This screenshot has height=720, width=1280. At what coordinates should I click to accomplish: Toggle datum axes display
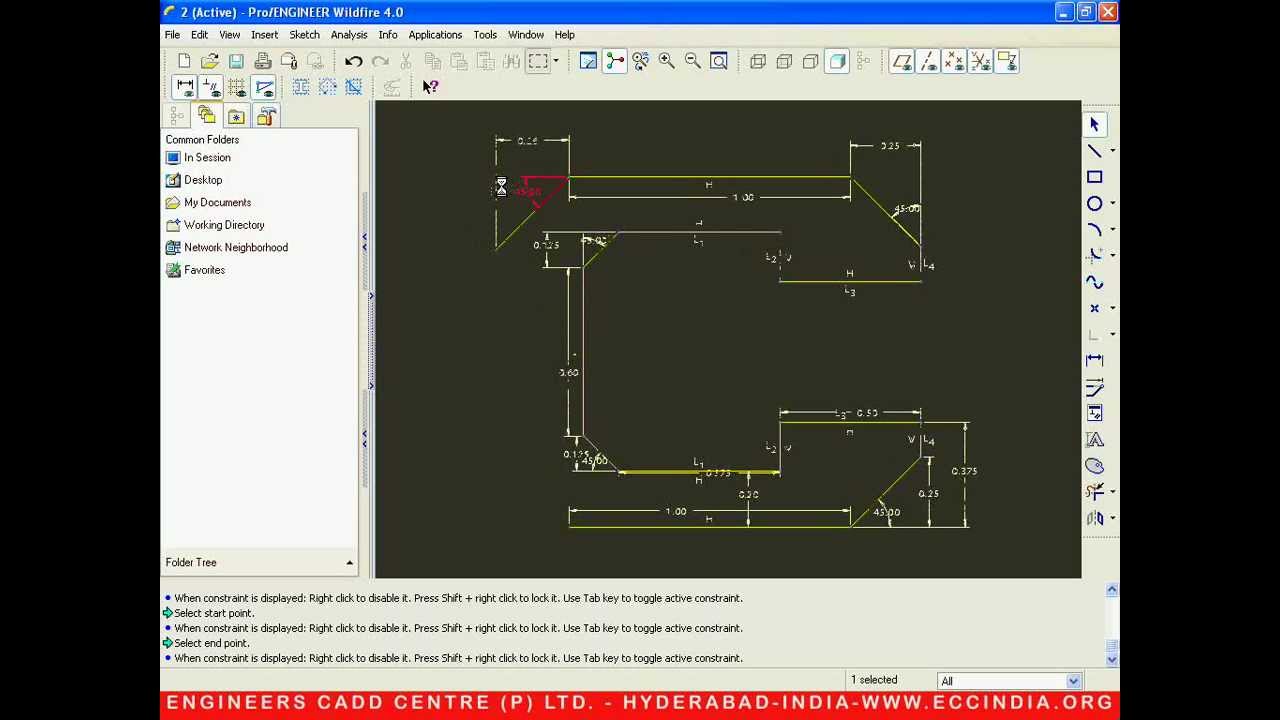pyautogui.click(x=928, y=61)
